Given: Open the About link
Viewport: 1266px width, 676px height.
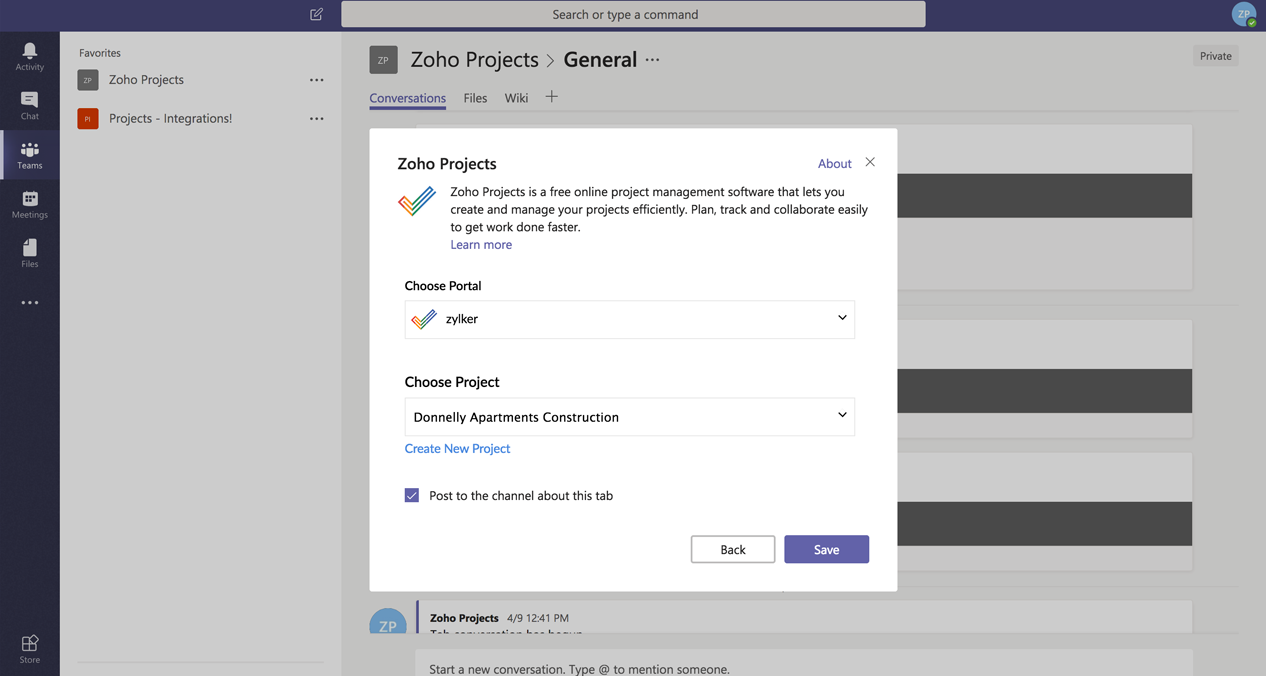Looking at the screenshot, I should click(x=835, y=164).
